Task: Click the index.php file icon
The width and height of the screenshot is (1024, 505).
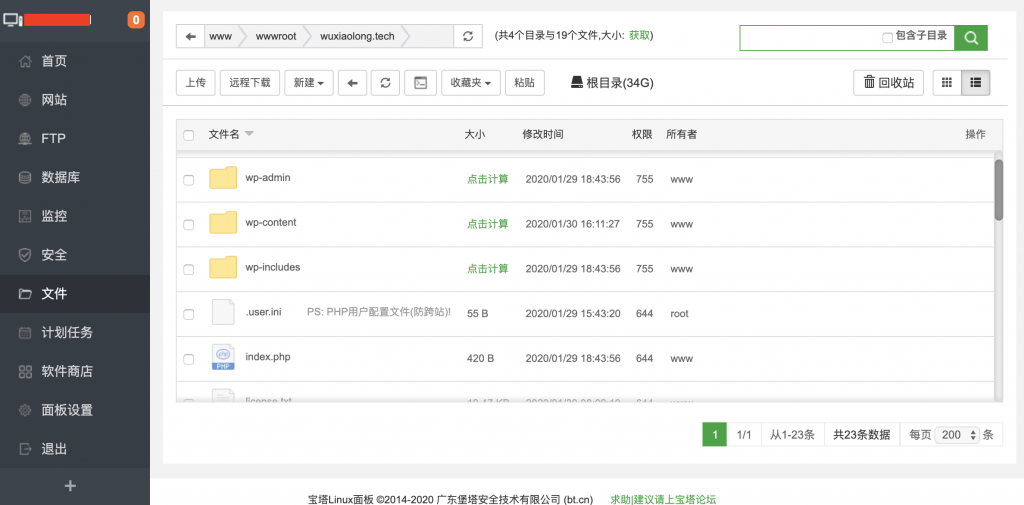Action: click(x=223, y=358)
